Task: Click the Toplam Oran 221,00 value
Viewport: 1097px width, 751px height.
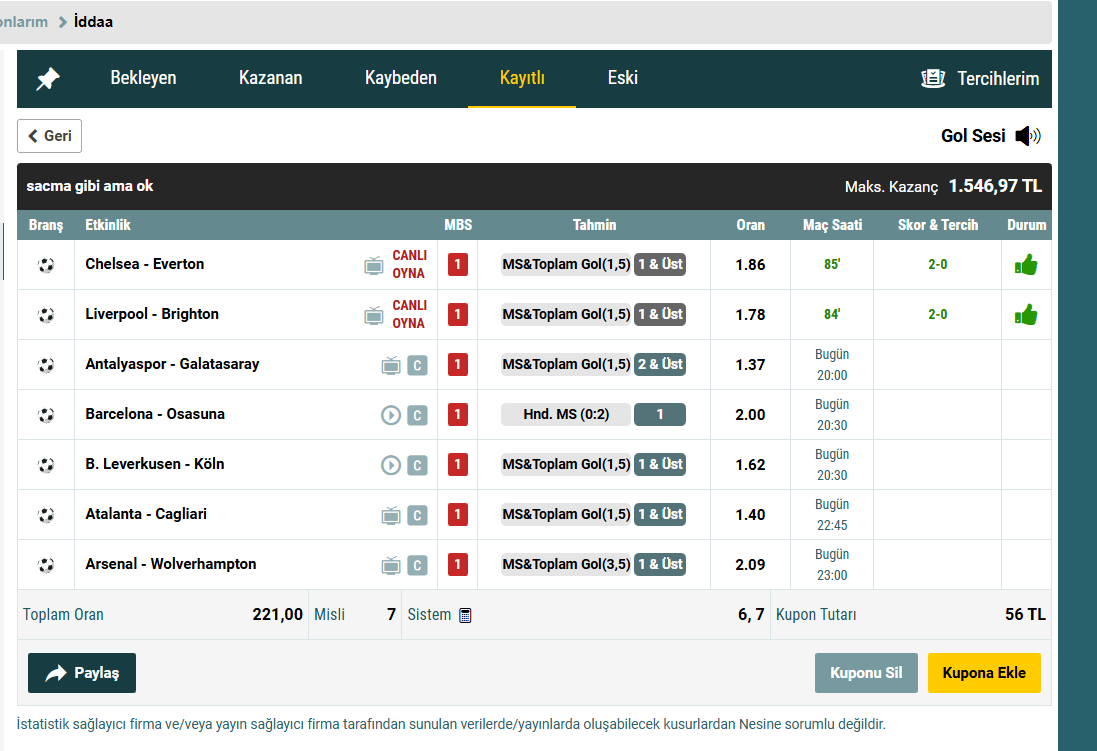Action: point(278,615)
